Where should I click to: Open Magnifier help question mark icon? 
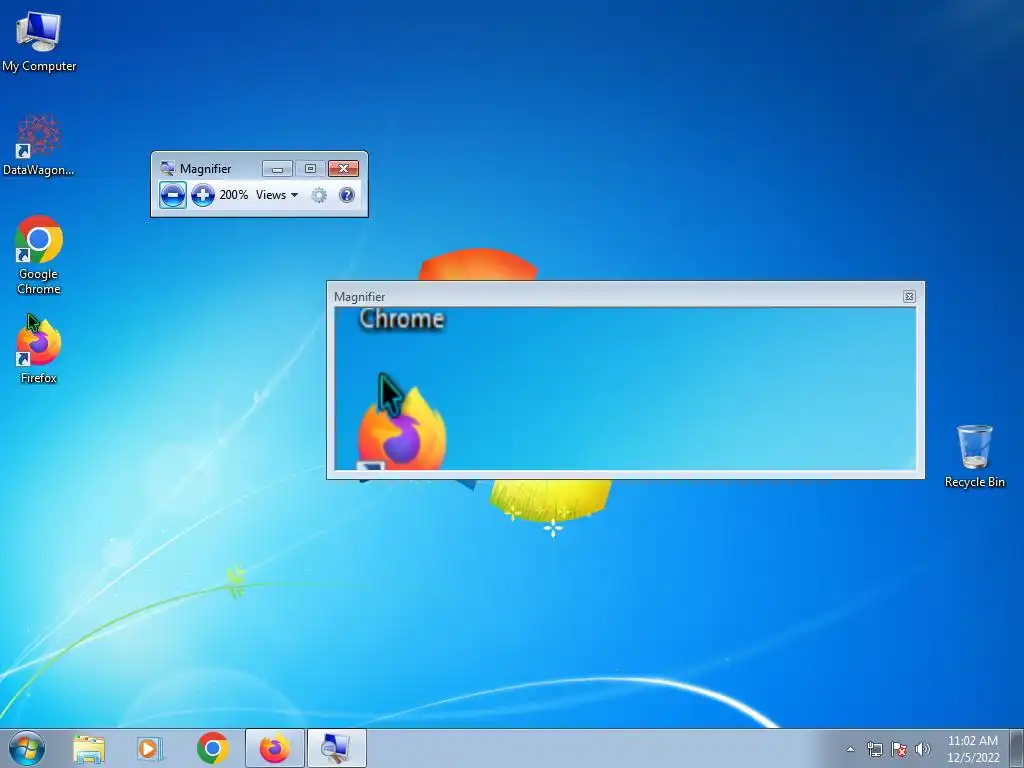tap(347, 195)
